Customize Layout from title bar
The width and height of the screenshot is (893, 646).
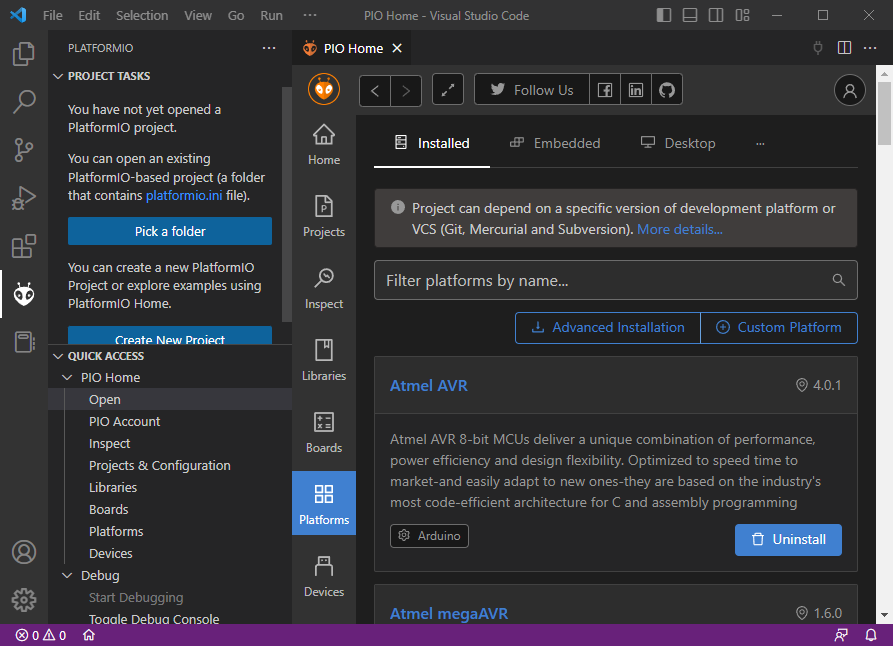click(x=743, y=15)
